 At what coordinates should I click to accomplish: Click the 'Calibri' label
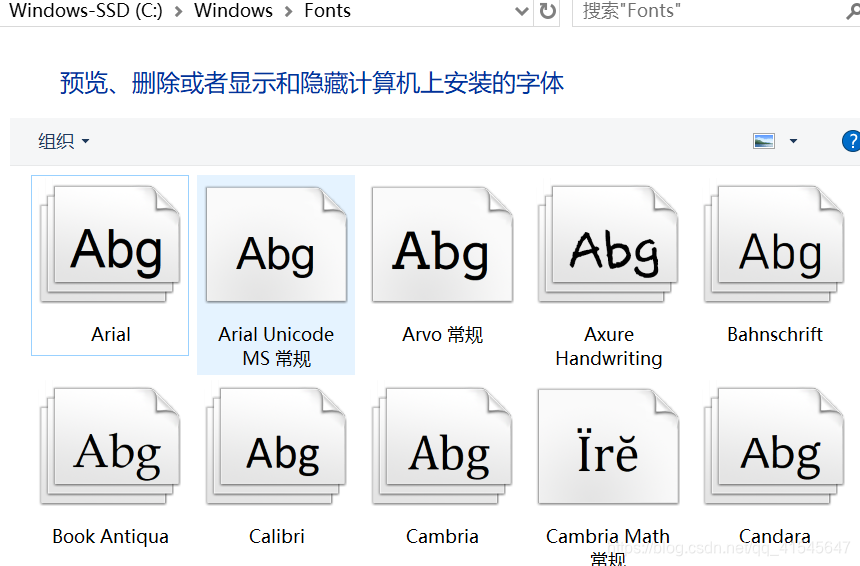point(276,536)
